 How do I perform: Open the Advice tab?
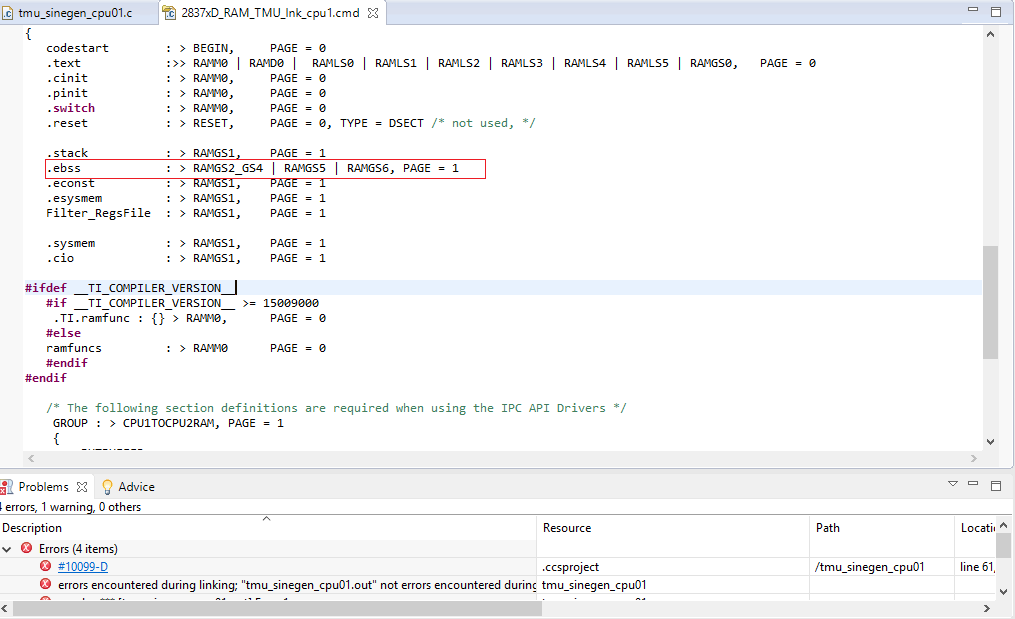[x=136, y=487]
